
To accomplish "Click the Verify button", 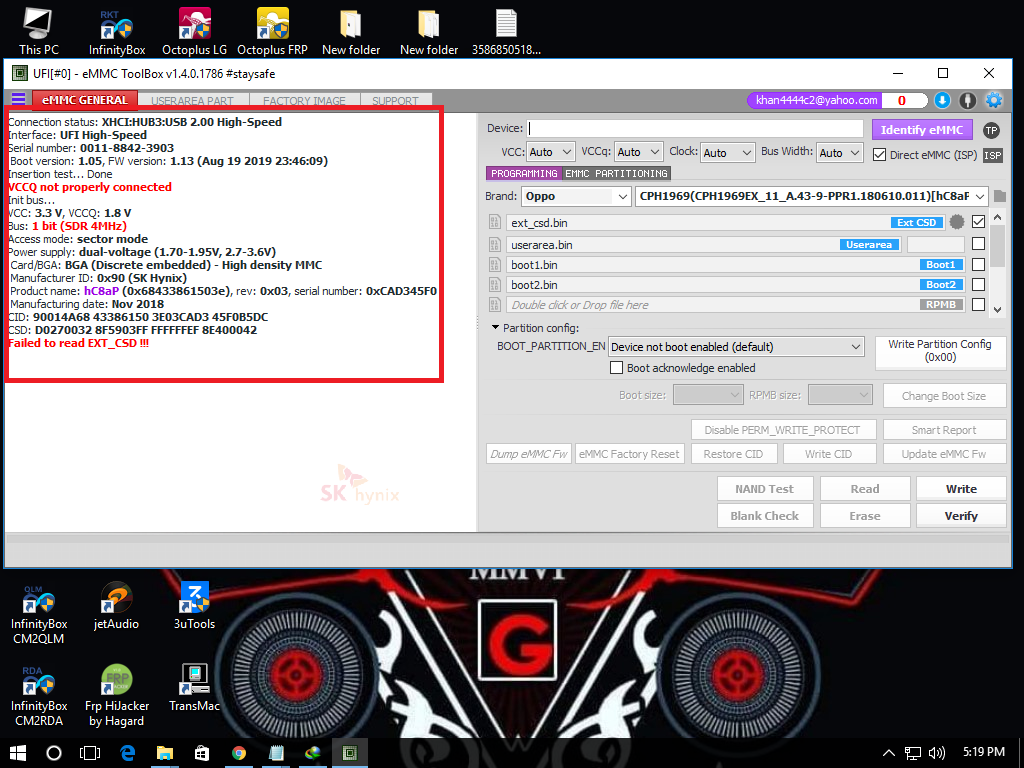I will coord(961,515).
